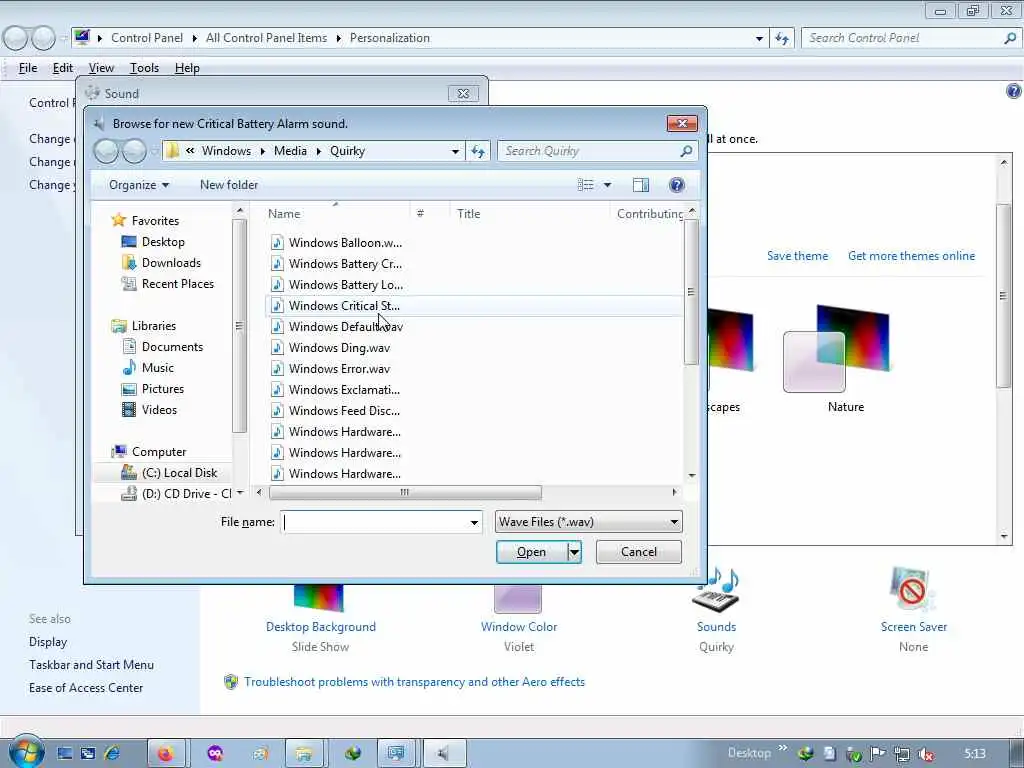Expand the File name combo box dropdown
The height and width of the screenshot is (768, 1024).
474,522
